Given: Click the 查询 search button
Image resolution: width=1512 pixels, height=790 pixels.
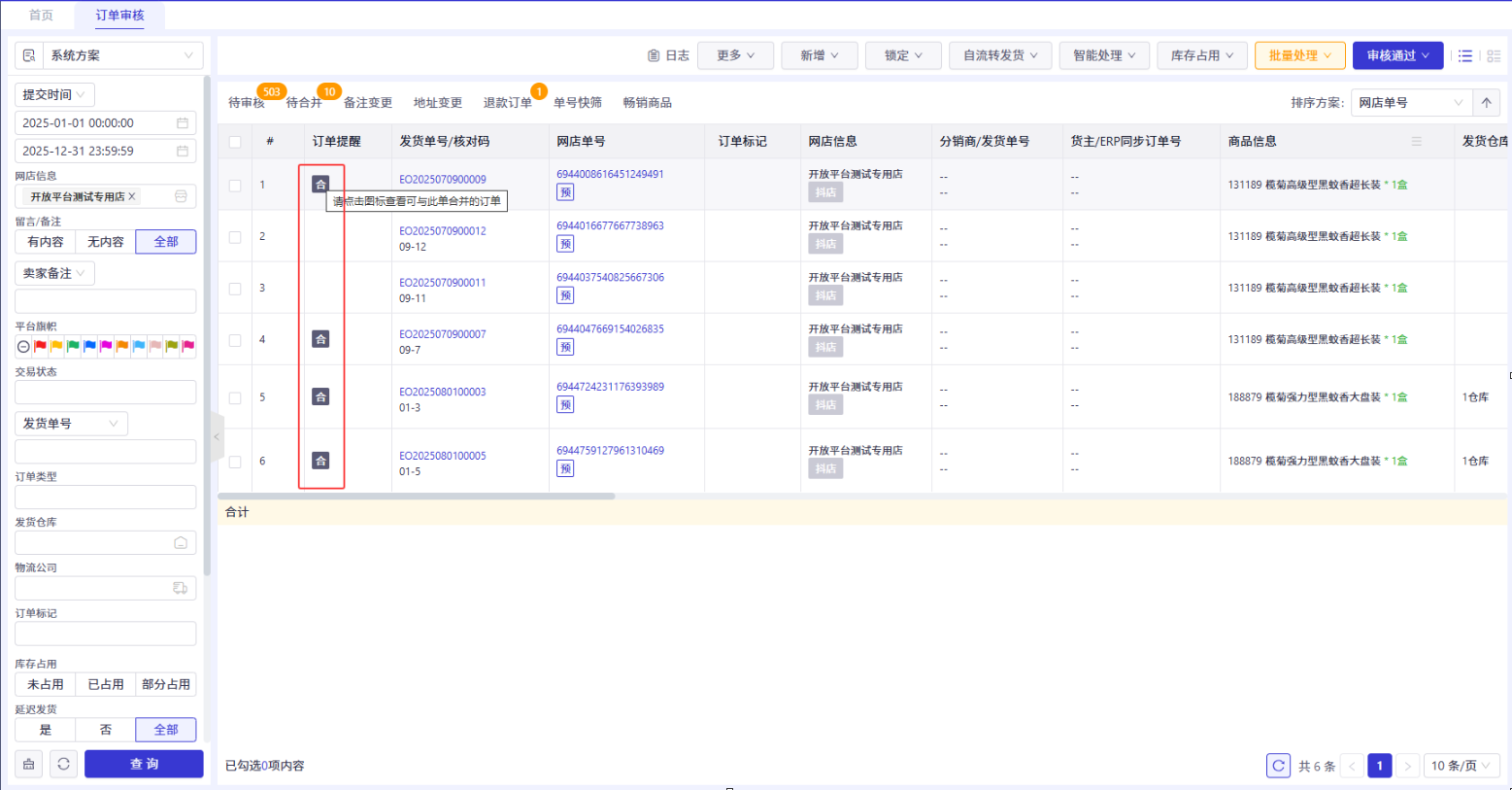Looking at the screenshot, I should pos(144,764).
